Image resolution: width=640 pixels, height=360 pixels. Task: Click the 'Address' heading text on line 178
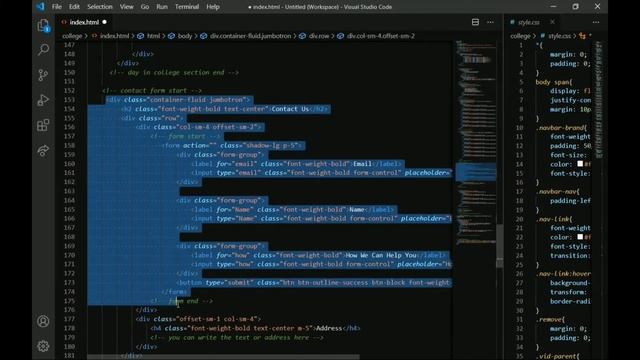coord(329,328)
